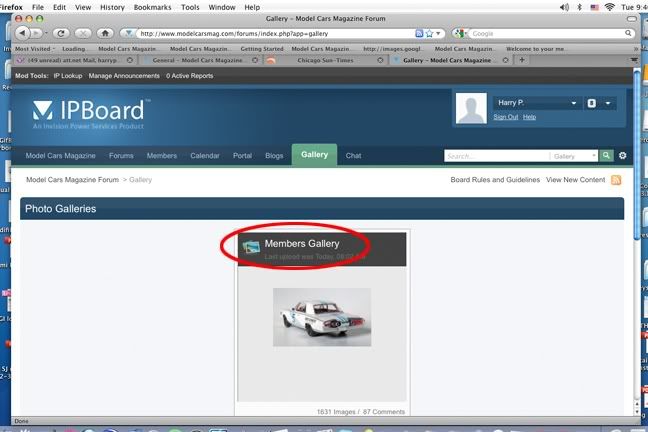648x432 pixels.
Task: Click the Sign Out link
Action: (505, 117)
